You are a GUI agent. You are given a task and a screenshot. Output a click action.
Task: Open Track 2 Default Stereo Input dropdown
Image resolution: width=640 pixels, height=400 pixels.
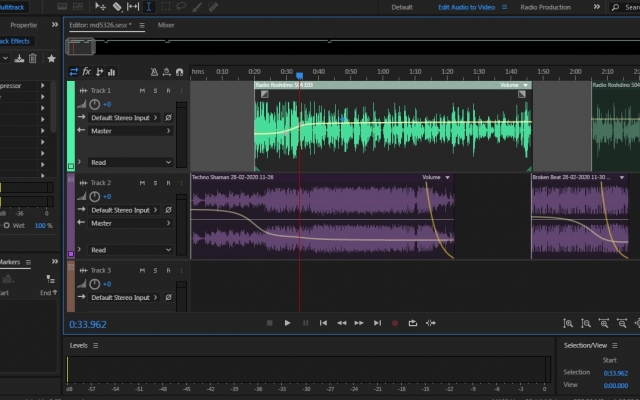click(124, 210)
